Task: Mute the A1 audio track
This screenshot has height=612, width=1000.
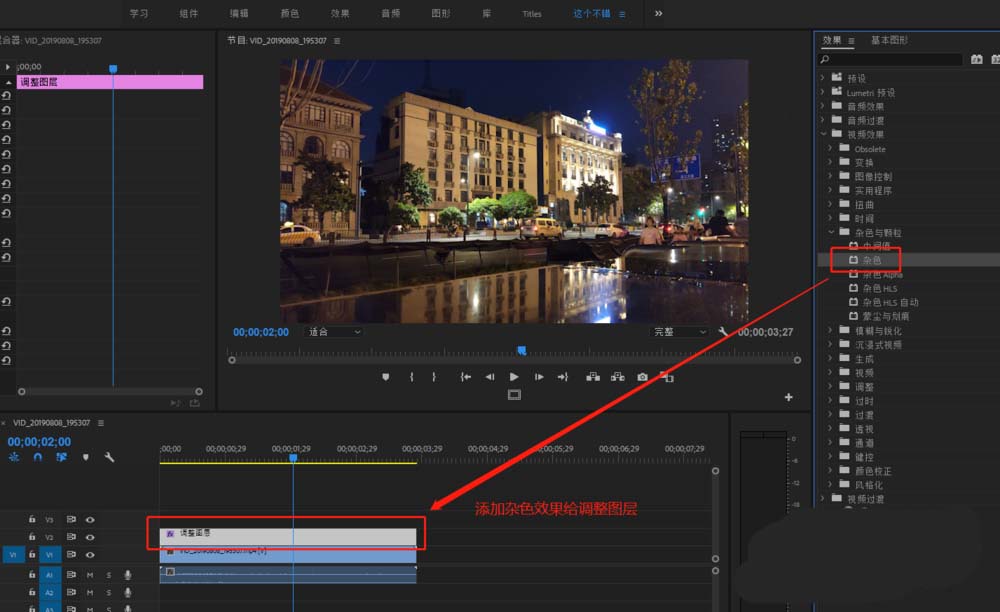Action: [90, 575]
